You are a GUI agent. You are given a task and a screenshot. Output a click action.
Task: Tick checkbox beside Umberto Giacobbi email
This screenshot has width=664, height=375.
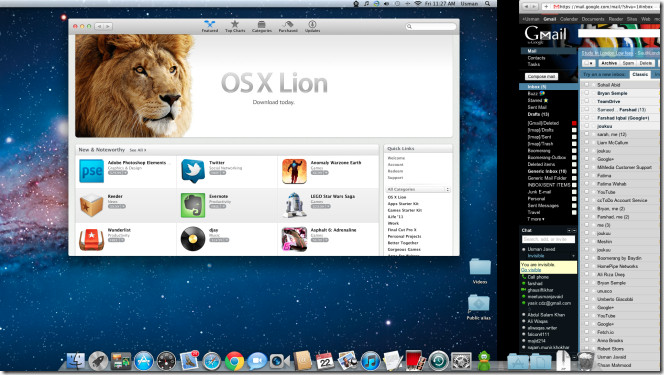coord(587,299)
